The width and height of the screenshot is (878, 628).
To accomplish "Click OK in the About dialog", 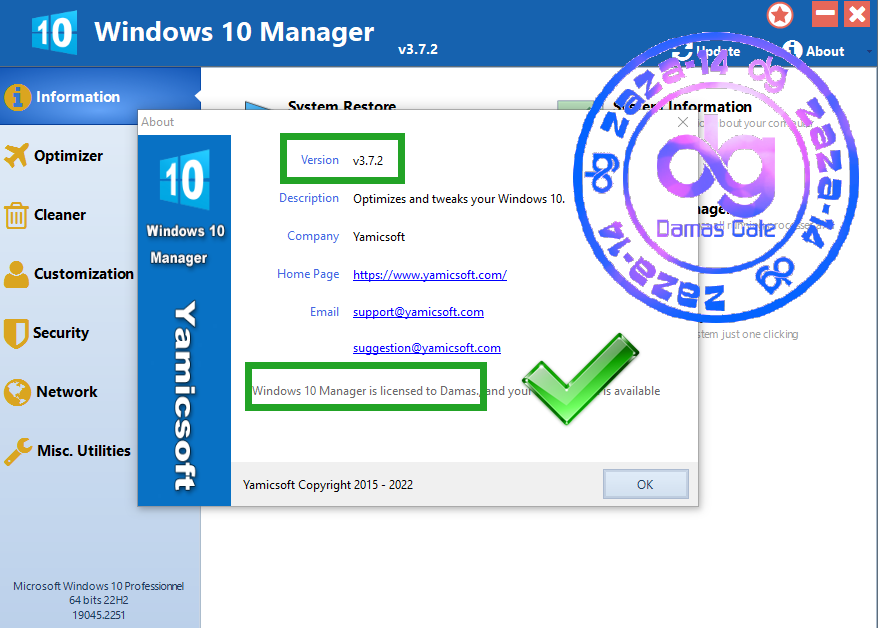I will pos(646,484).
